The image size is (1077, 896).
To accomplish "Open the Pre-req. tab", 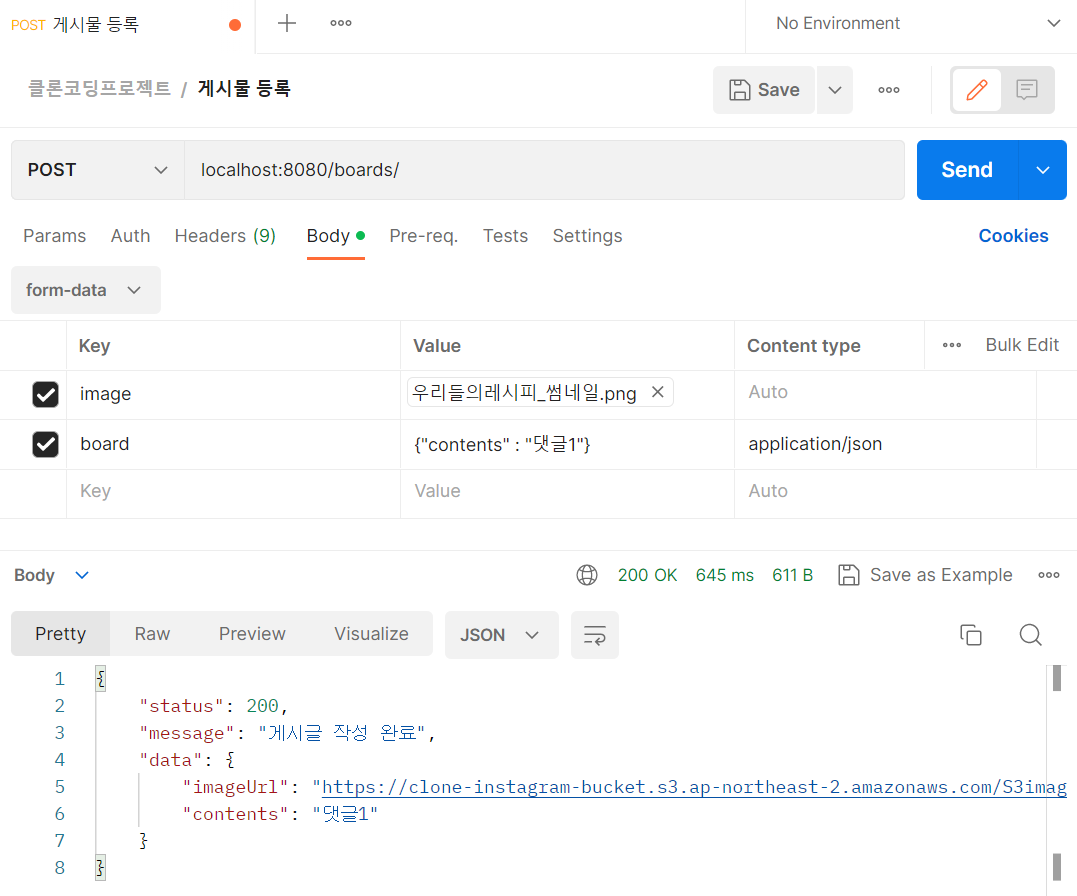I will pos(424,236).
